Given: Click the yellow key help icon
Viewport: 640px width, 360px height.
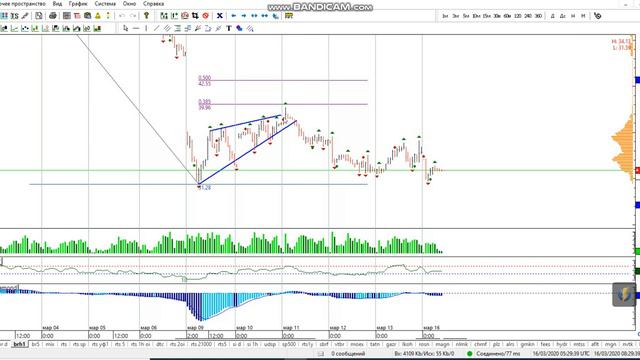Looking at the screenshot, I should tap(146, 16).
